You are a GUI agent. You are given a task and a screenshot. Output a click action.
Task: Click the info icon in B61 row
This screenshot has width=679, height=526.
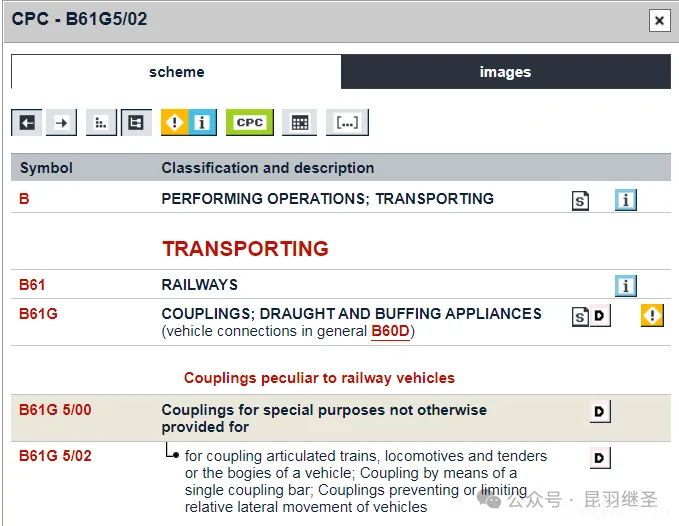click(x=626, y=286)
